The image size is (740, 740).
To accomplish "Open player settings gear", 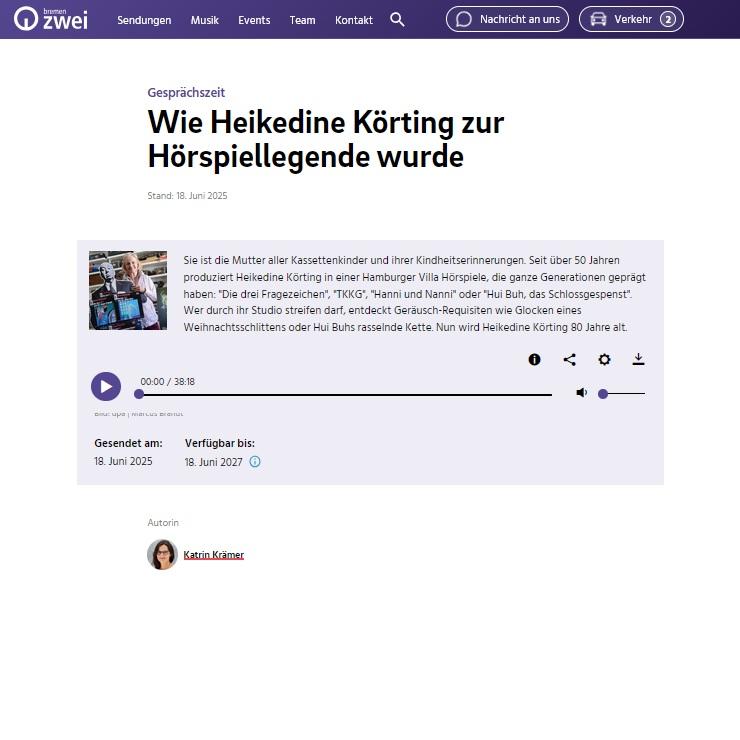I will pyautogui.click(x=604, y=360).
